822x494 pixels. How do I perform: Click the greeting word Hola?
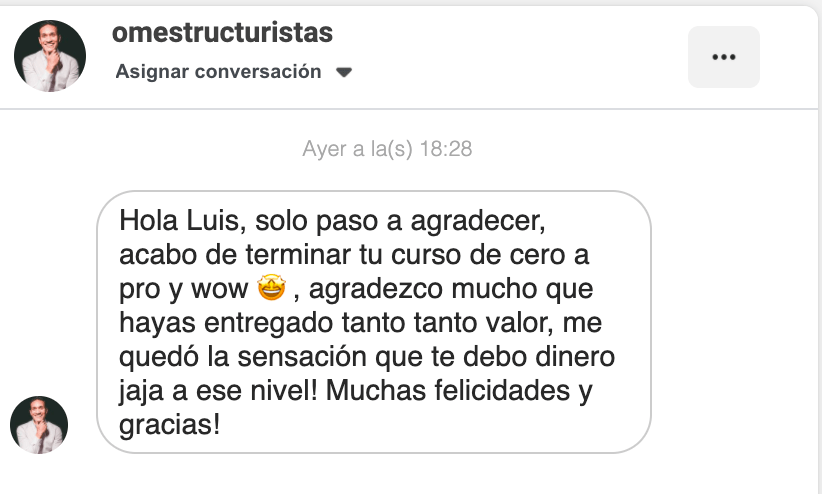tap(148, 221)
